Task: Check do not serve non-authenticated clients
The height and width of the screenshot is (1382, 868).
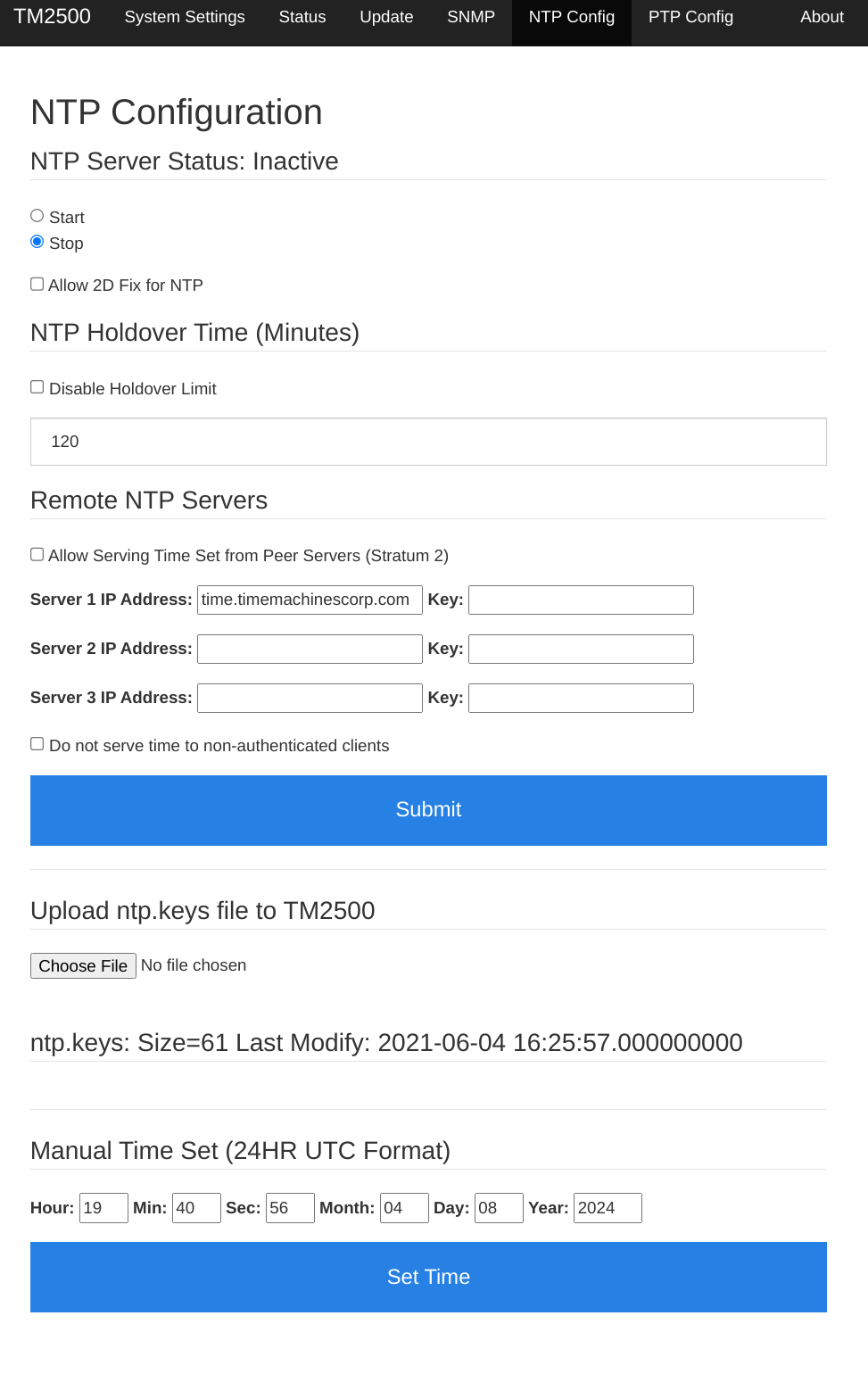Action: click(37, 744)
